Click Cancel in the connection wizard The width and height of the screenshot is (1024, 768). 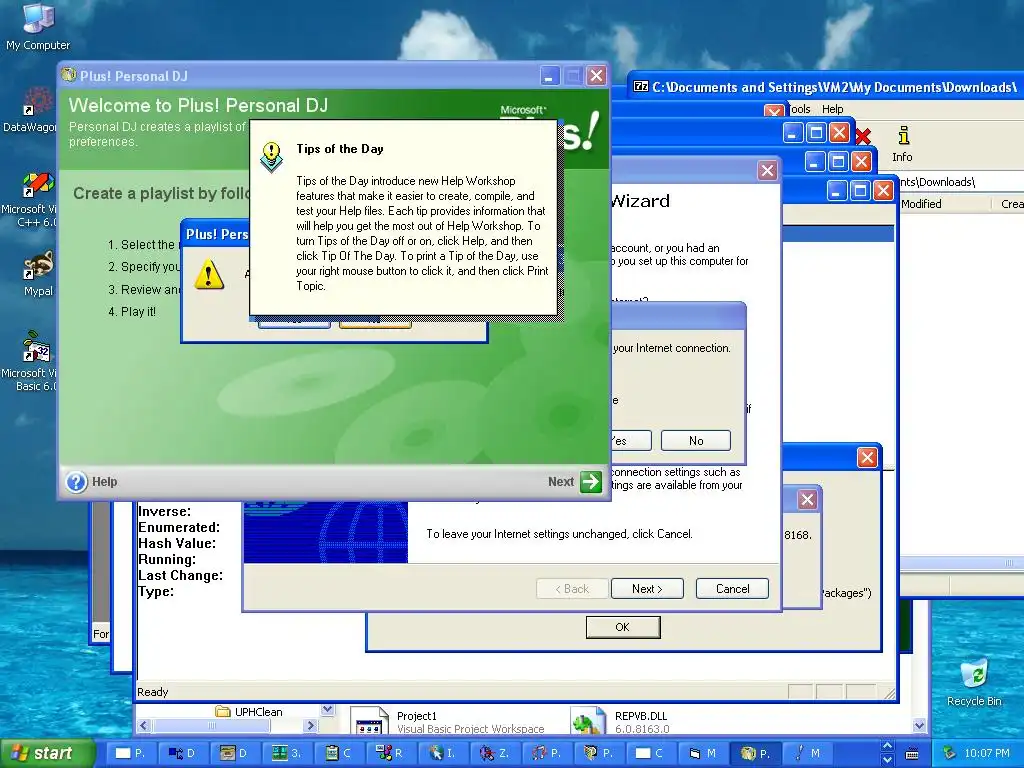[732, 588]
